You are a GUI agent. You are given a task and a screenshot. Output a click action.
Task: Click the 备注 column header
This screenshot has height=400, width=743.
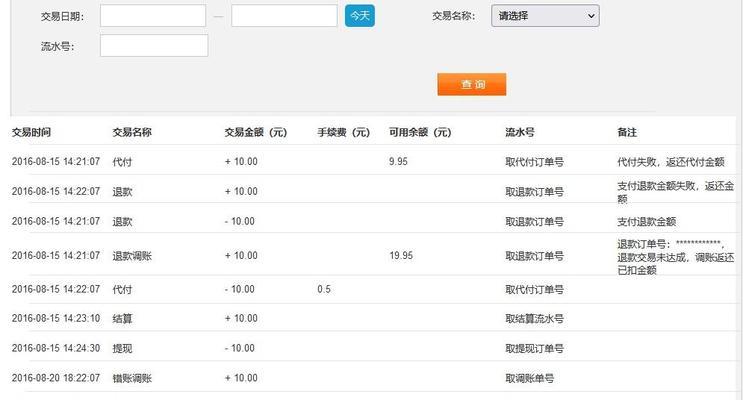(627, 132)
